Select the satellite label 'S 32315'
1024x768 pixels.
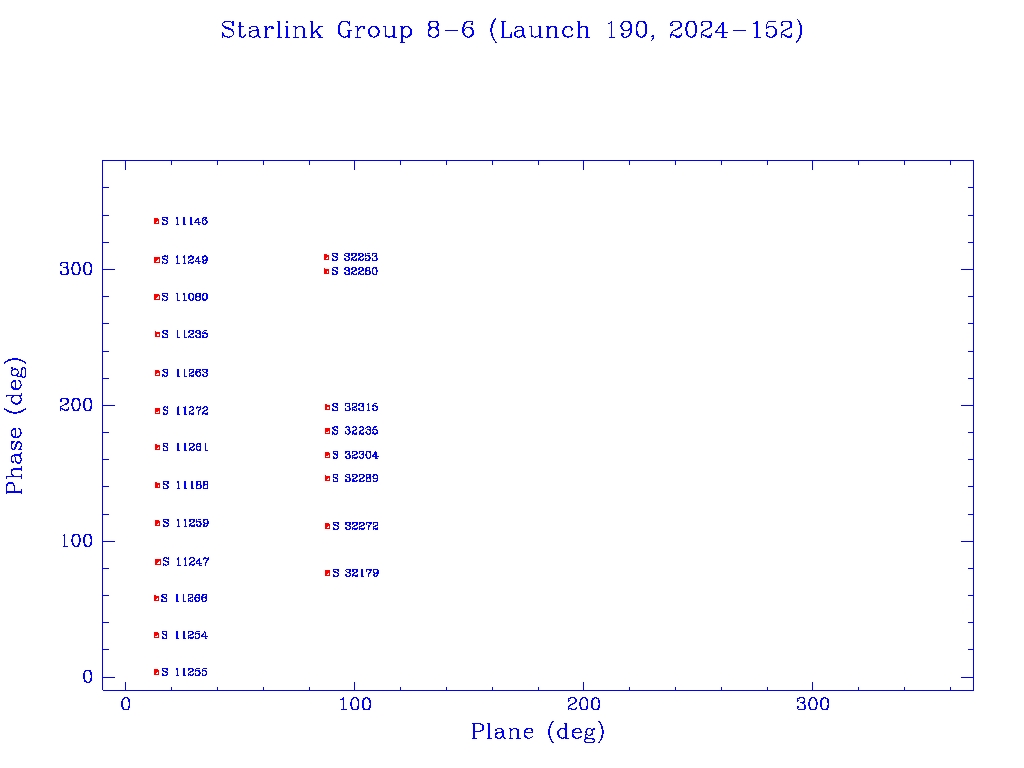[355, 407]
